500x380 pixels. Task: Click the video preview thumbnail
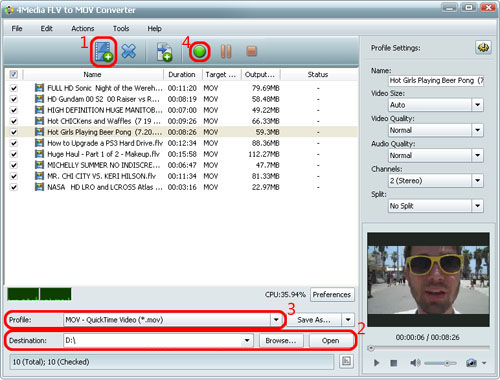click(x=428, y=280)
